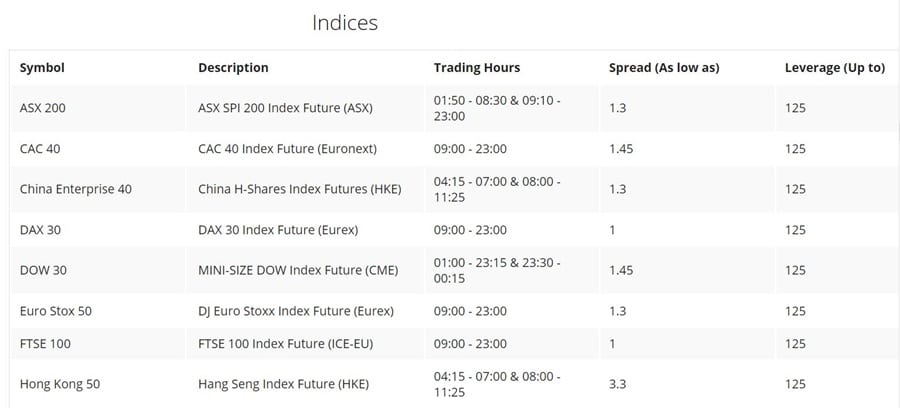Select the Euro Stox 50 symbol
900x408 pixels.
point(56,311)
